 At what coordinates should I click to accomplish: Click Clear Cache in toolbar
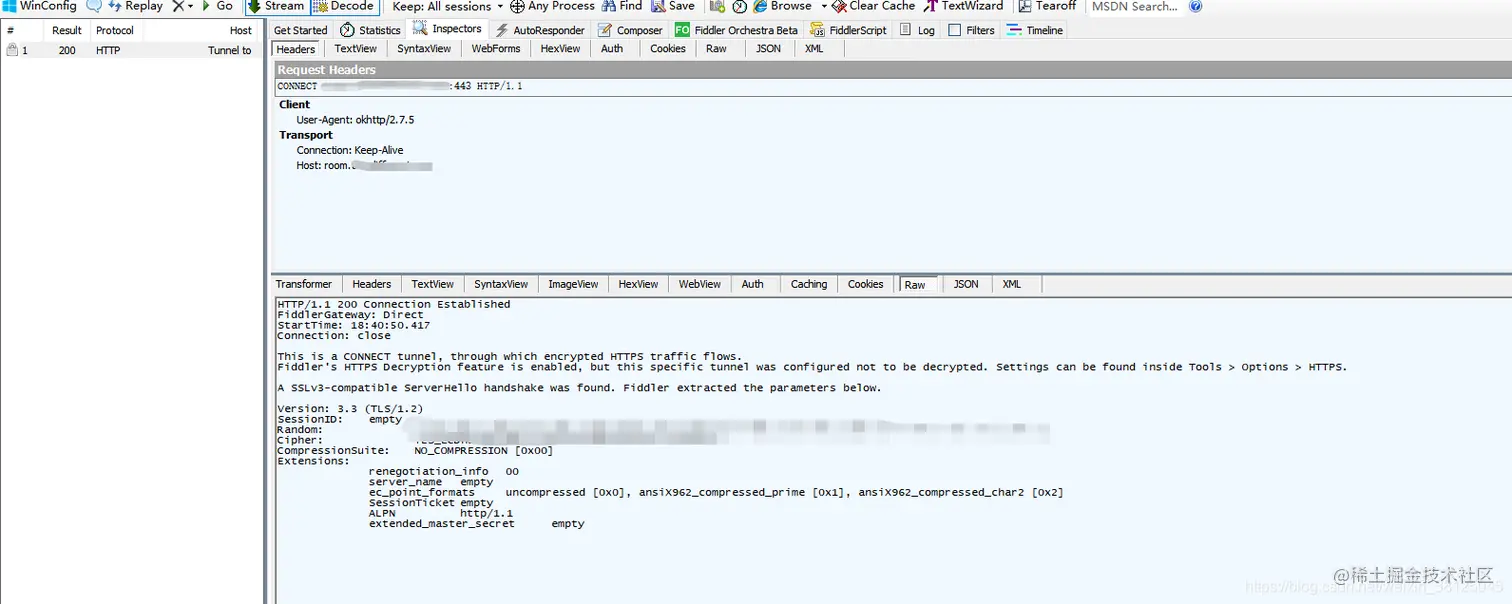tap(874, 6)
